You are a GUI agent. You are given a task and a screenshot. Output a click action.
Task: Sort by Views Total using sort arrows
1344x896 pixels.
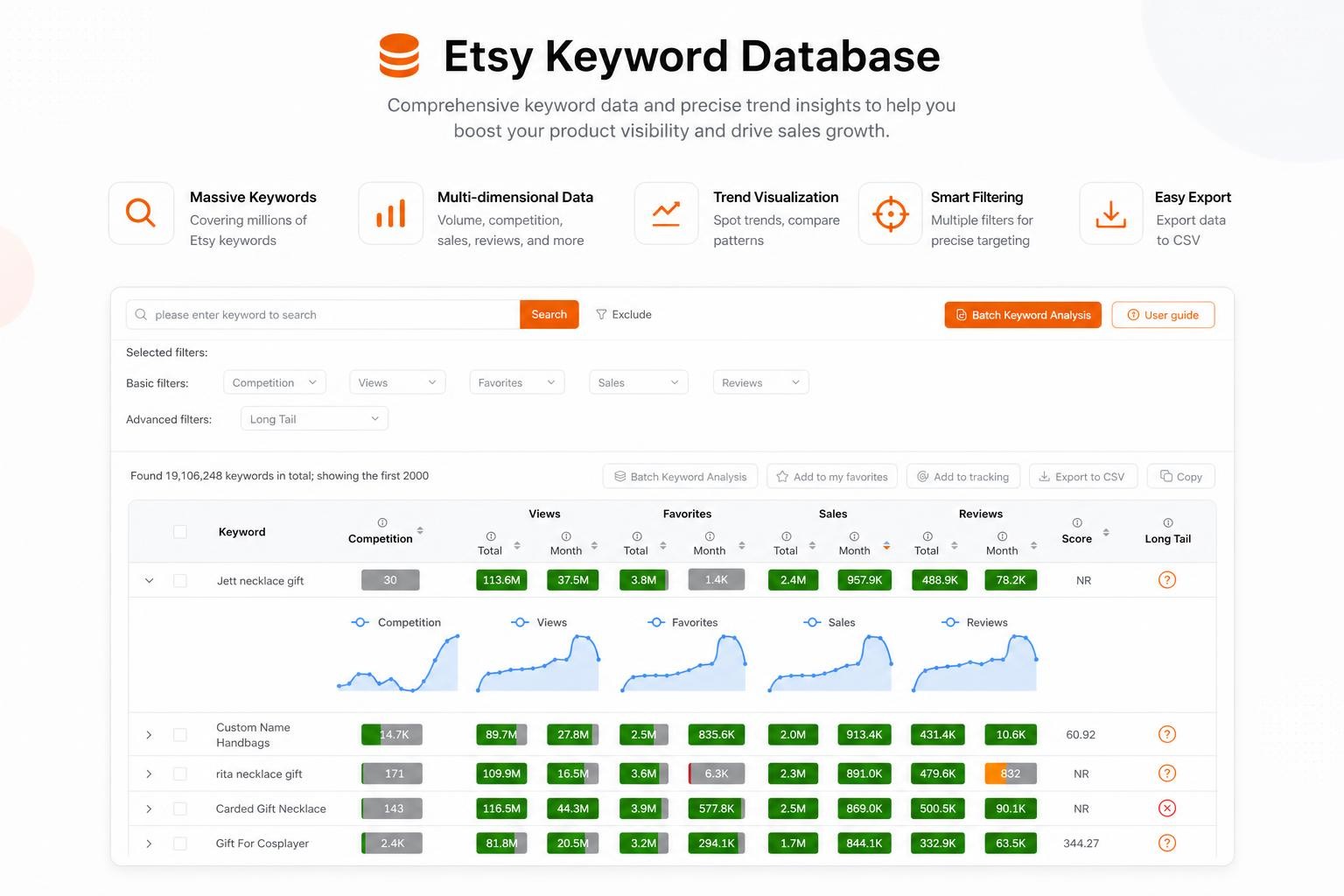[x=517, y=545]
